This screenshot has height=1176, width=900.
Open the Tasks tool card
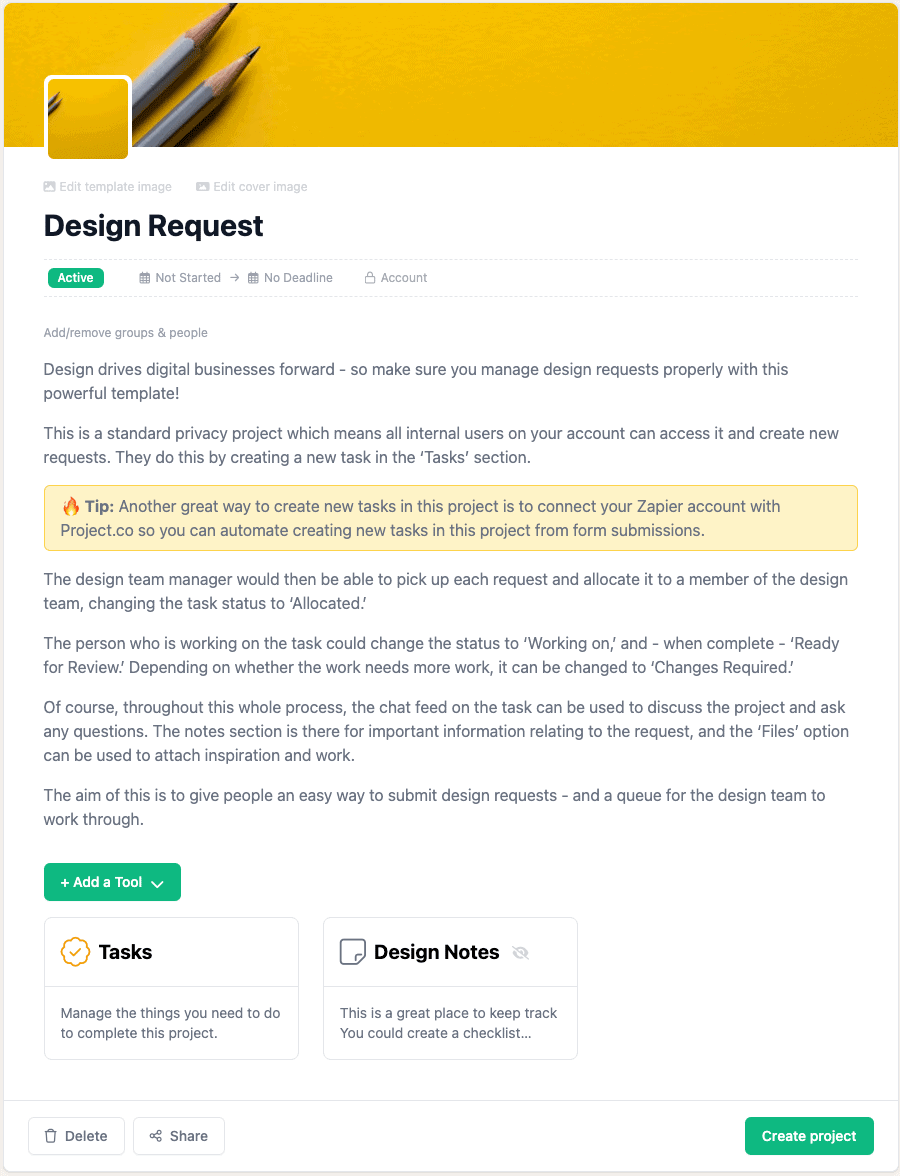point(170,988)
